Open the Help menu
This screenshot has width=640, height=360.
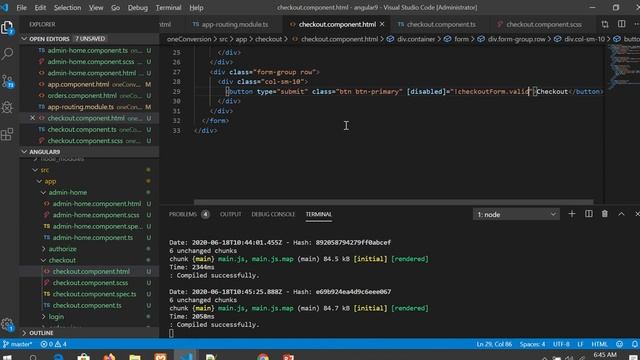click(x=196, y=8)
